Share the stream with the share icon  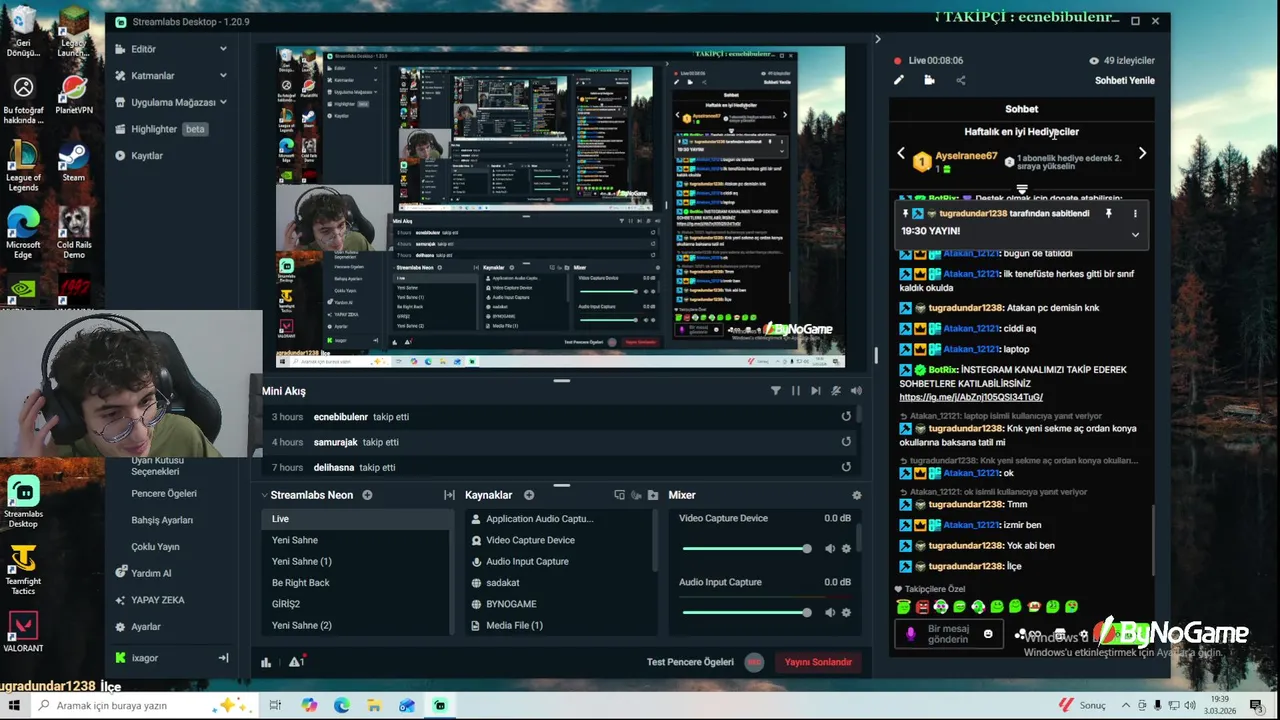pyautogui.click(x=960, y=80)
